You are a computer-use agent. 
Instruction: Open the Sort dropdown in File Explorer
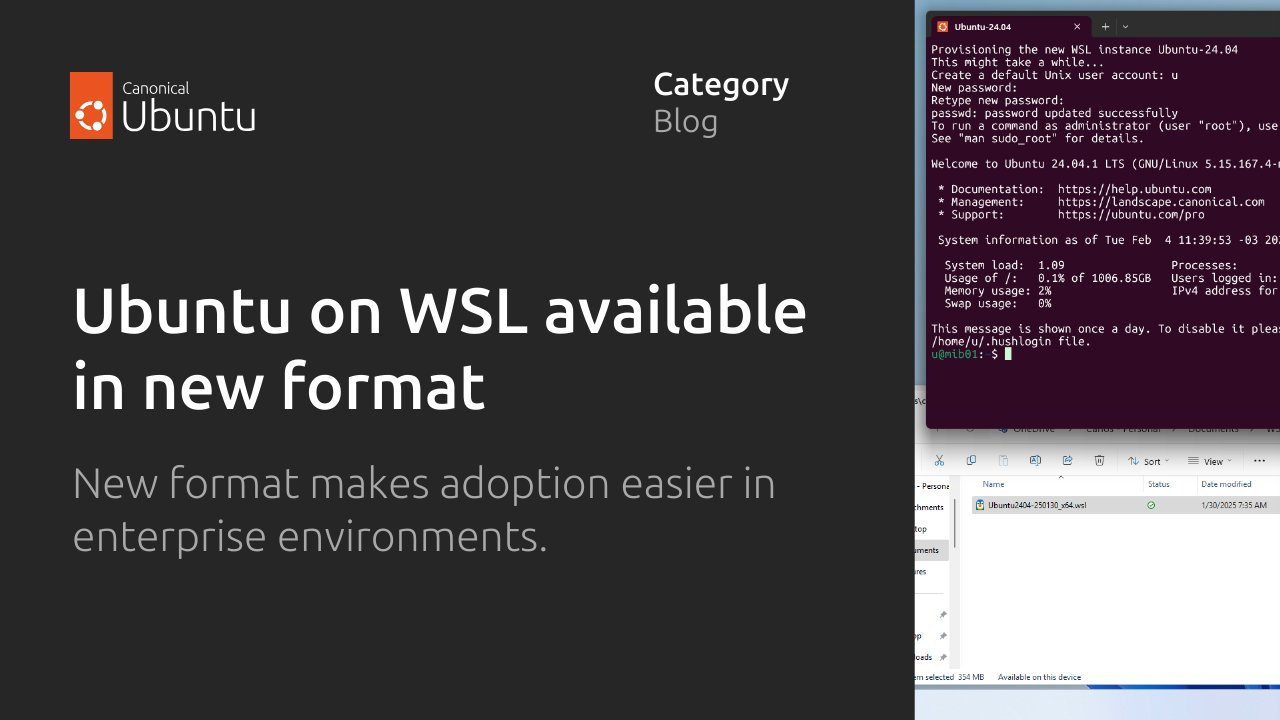1148,461
